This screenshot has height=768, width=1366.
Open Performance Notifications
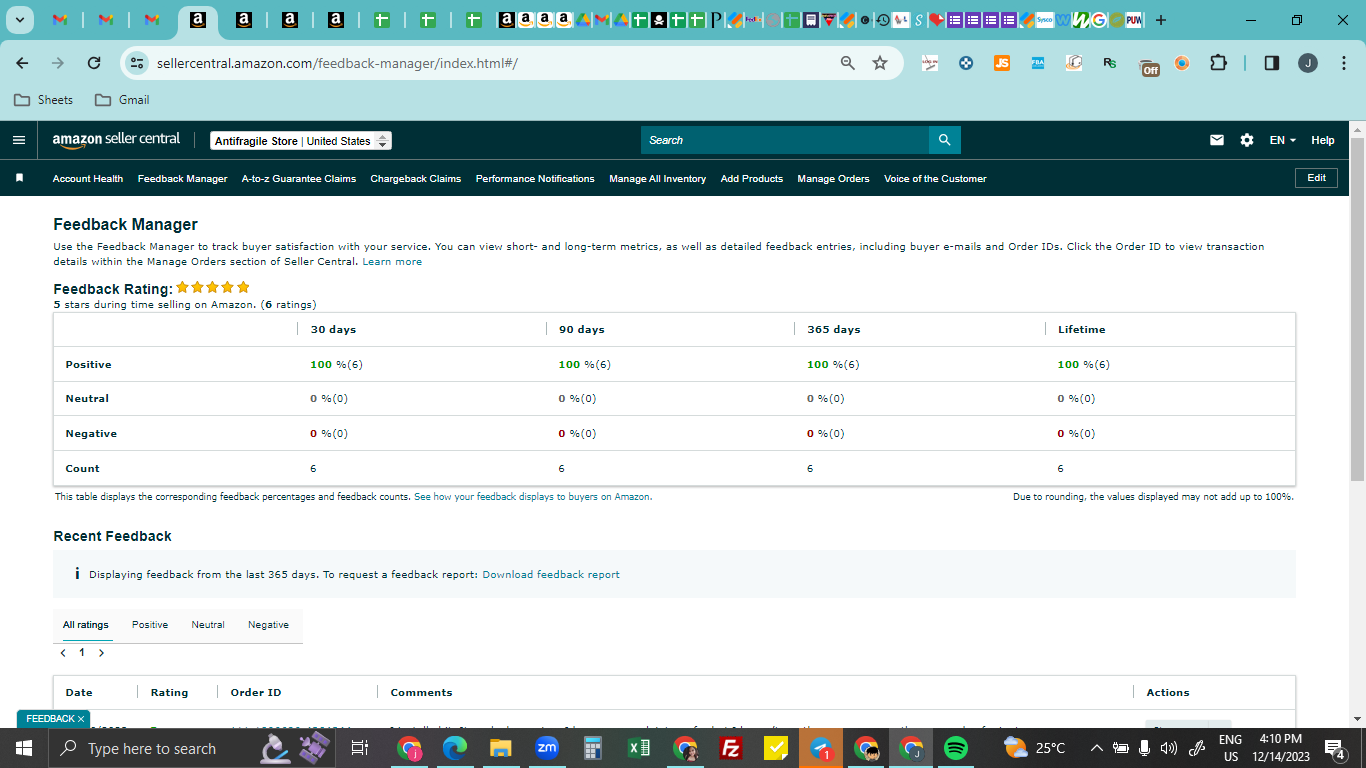coord(535,179)
